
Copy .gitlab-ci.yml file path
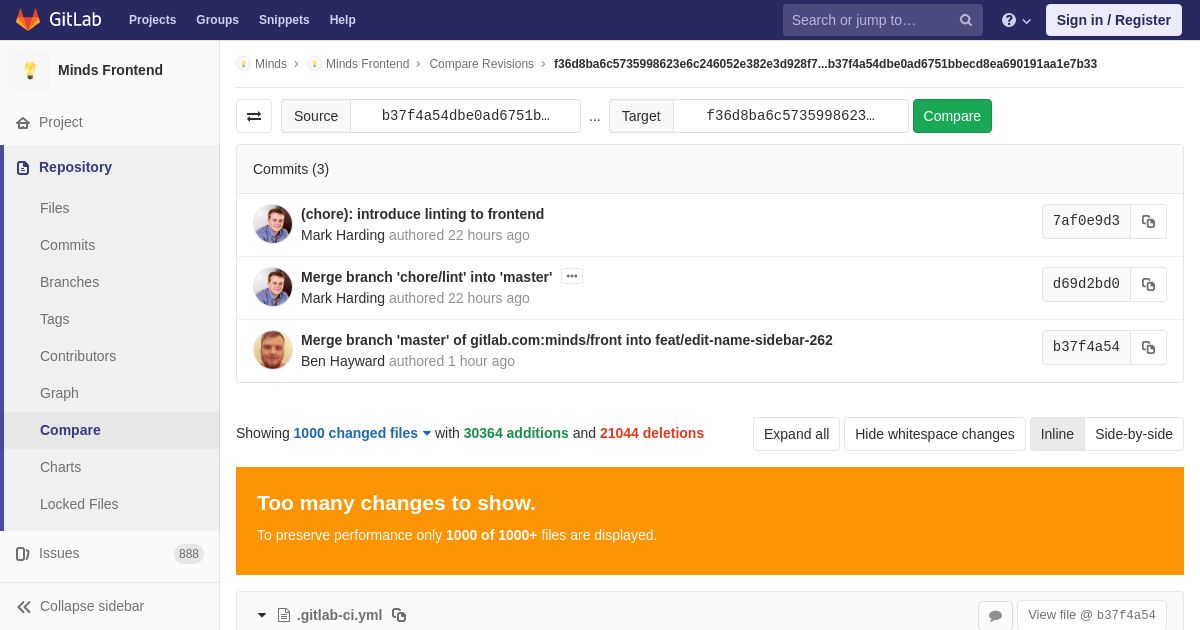399,615
